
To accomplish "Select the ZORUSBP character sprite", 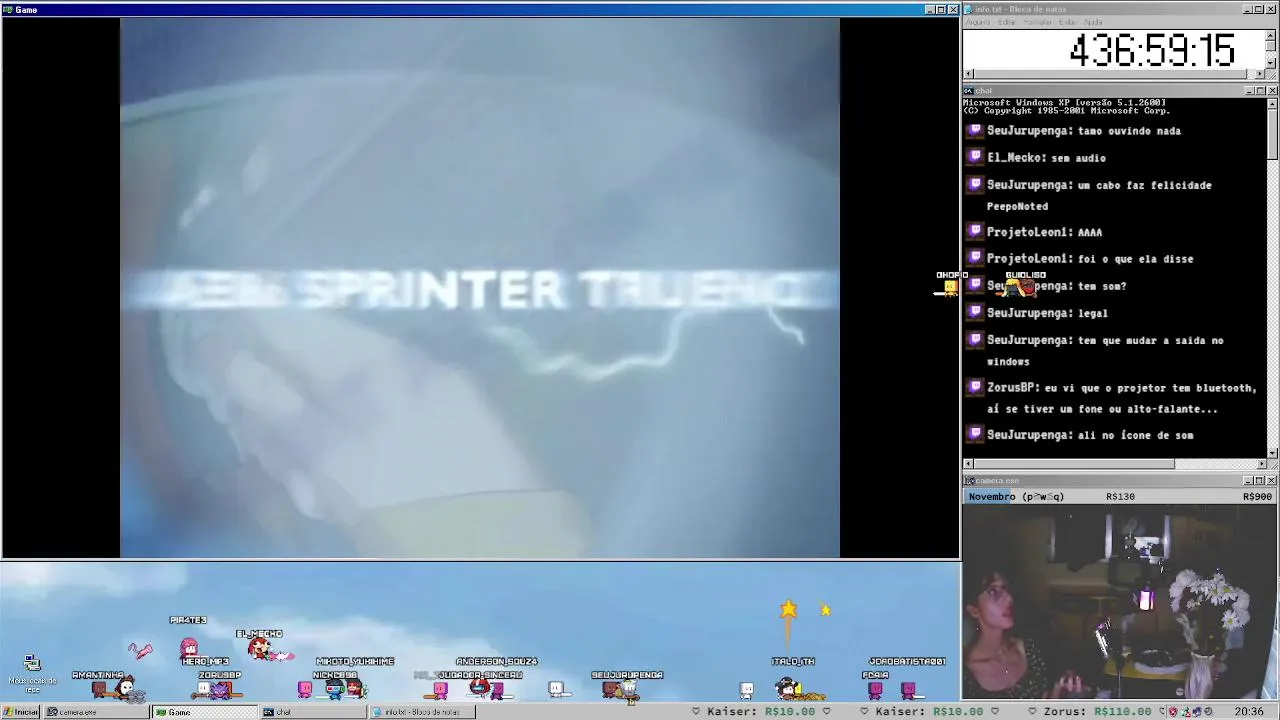I will pyautogui.click(x=219, y=689).
